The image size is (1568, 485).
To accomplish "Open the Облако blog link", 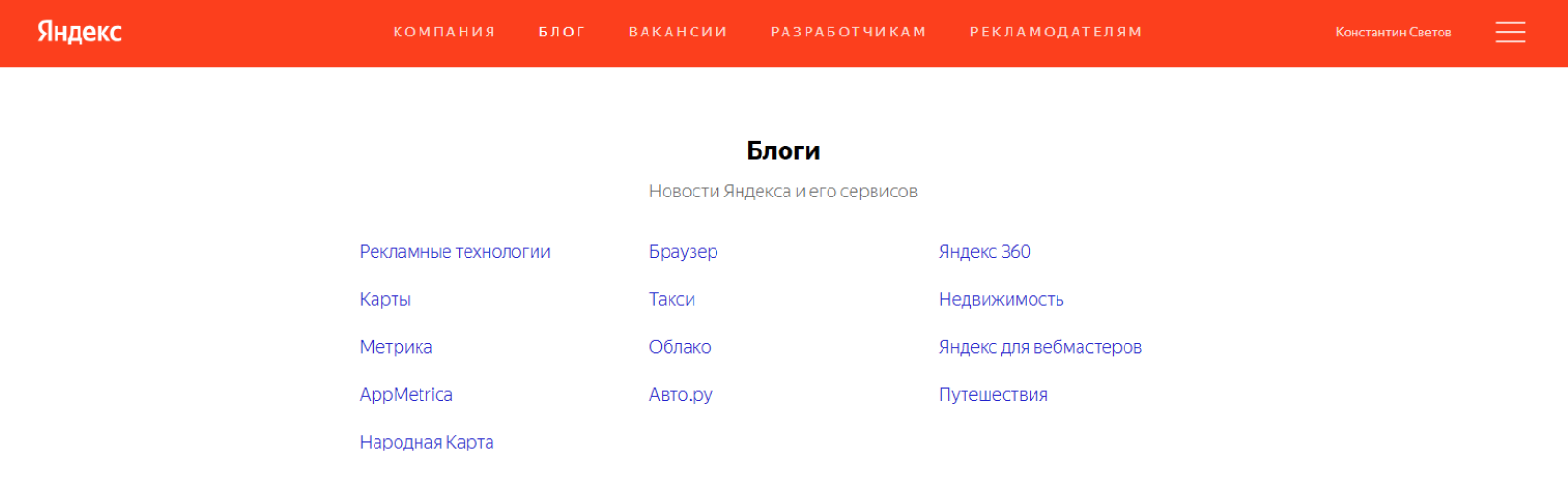I will tap(680, 347).
